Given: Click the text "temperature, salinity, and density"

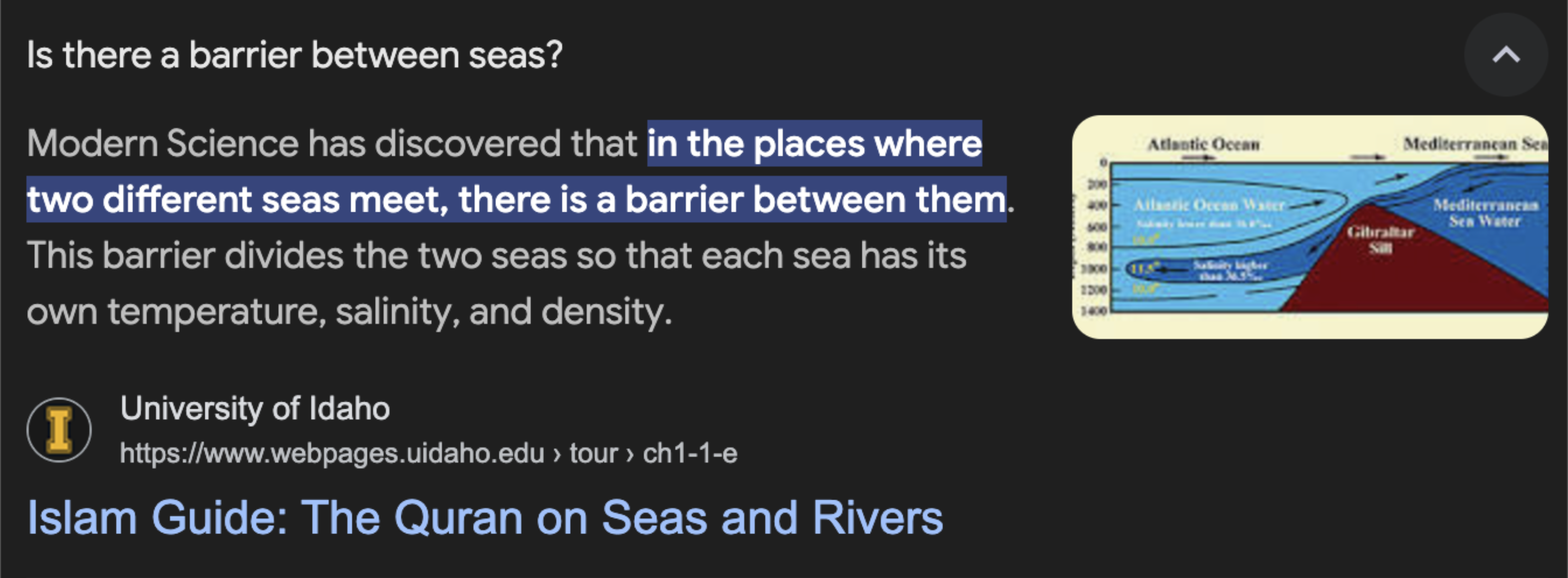Looking at the screenshot, I should pos(390,311).
